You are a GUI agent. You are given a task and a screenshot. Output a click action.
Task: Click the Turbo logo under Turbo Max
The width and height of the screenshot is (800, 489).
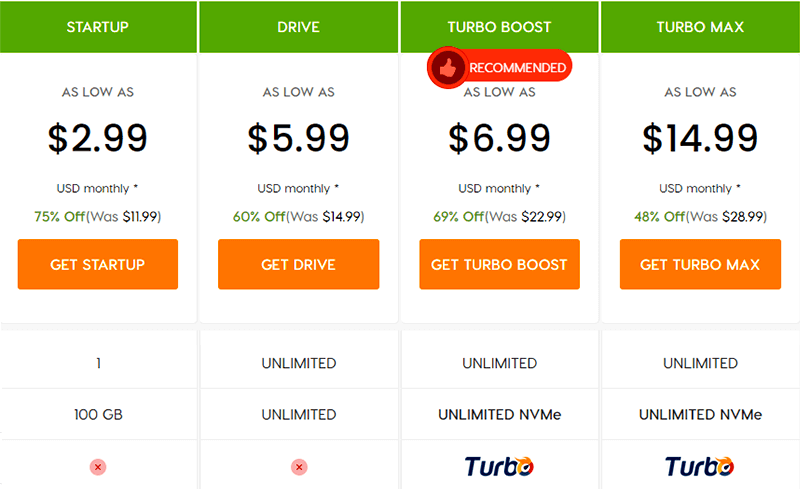point(700,466)
